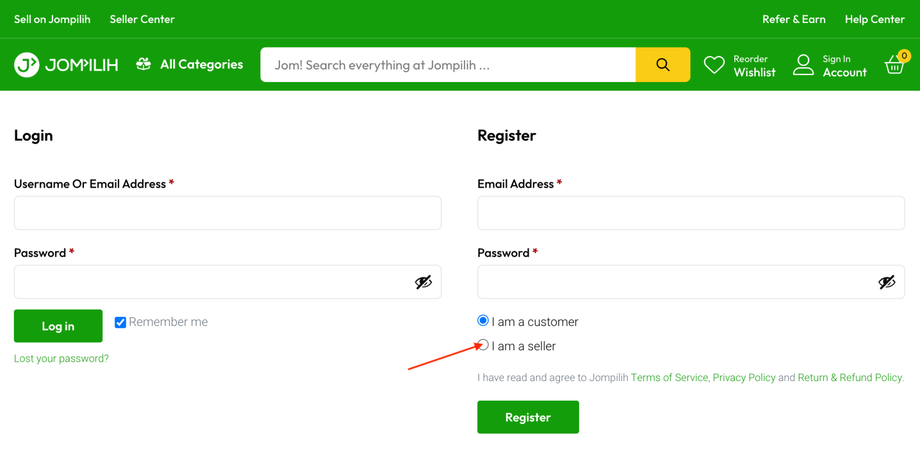Click the Sign In account person icon

click(x=803, y=65)
